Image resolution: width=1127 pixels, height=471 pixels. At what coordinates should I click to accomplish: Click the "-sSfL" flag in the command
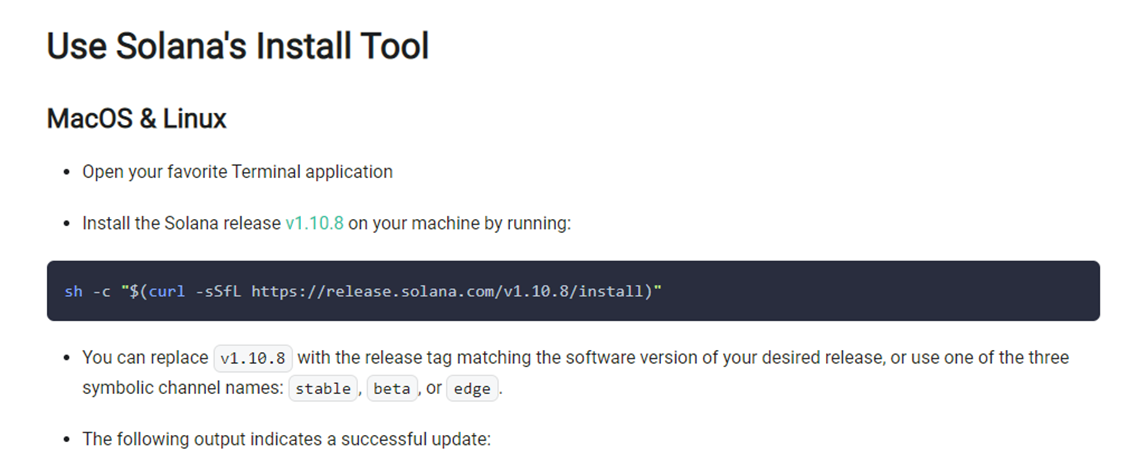point(218,291)
